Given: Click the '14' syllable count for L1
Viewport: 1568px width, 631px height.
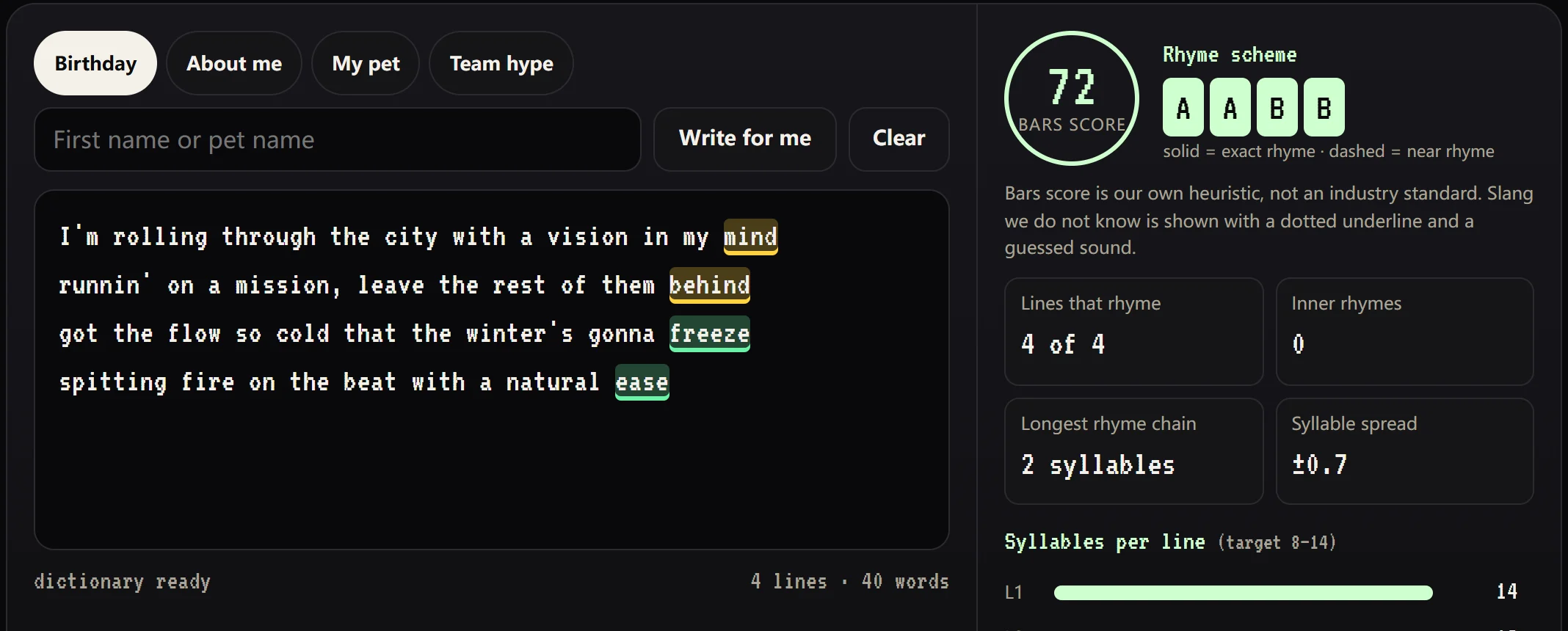Looking at the screenshot, I should [1507, 591].
